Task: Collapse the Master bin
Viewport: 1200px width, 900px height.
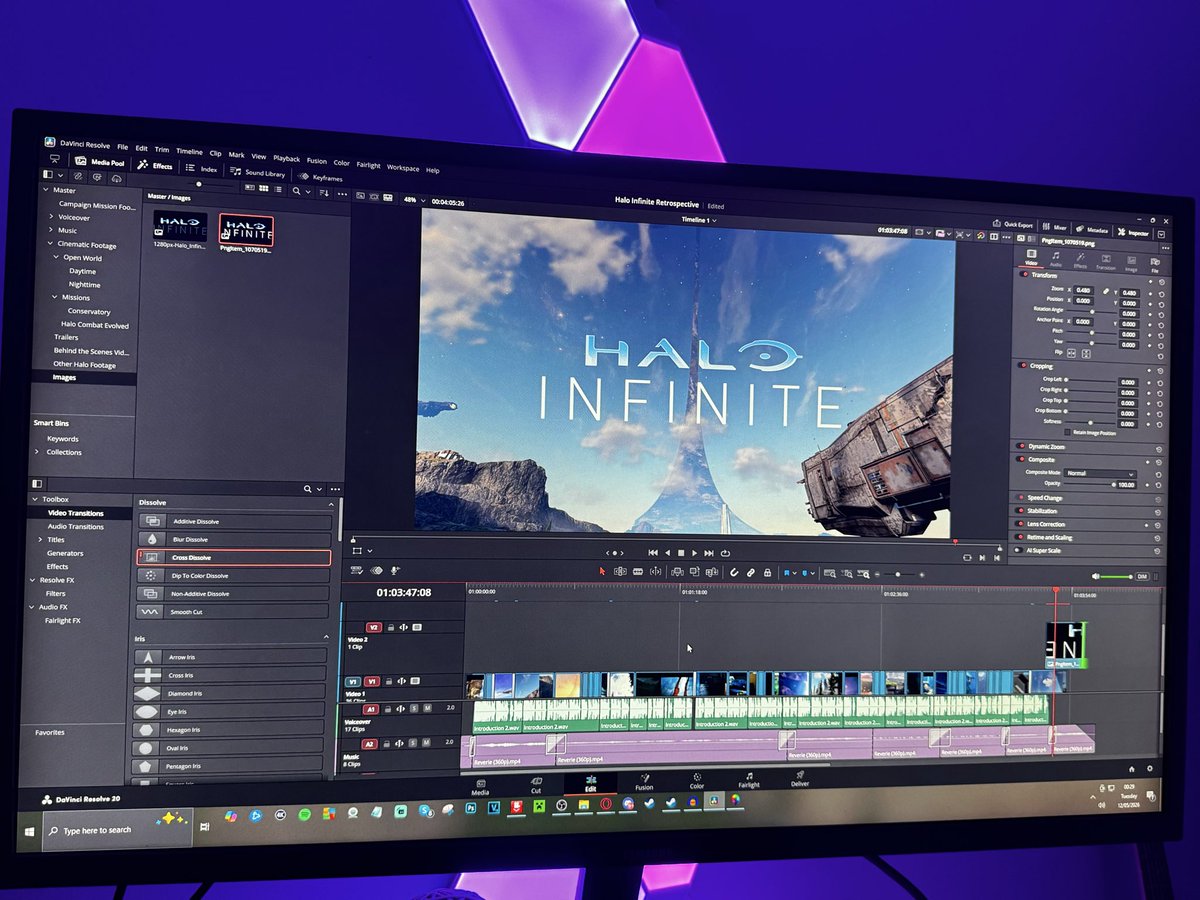Action: click(46, 190)
